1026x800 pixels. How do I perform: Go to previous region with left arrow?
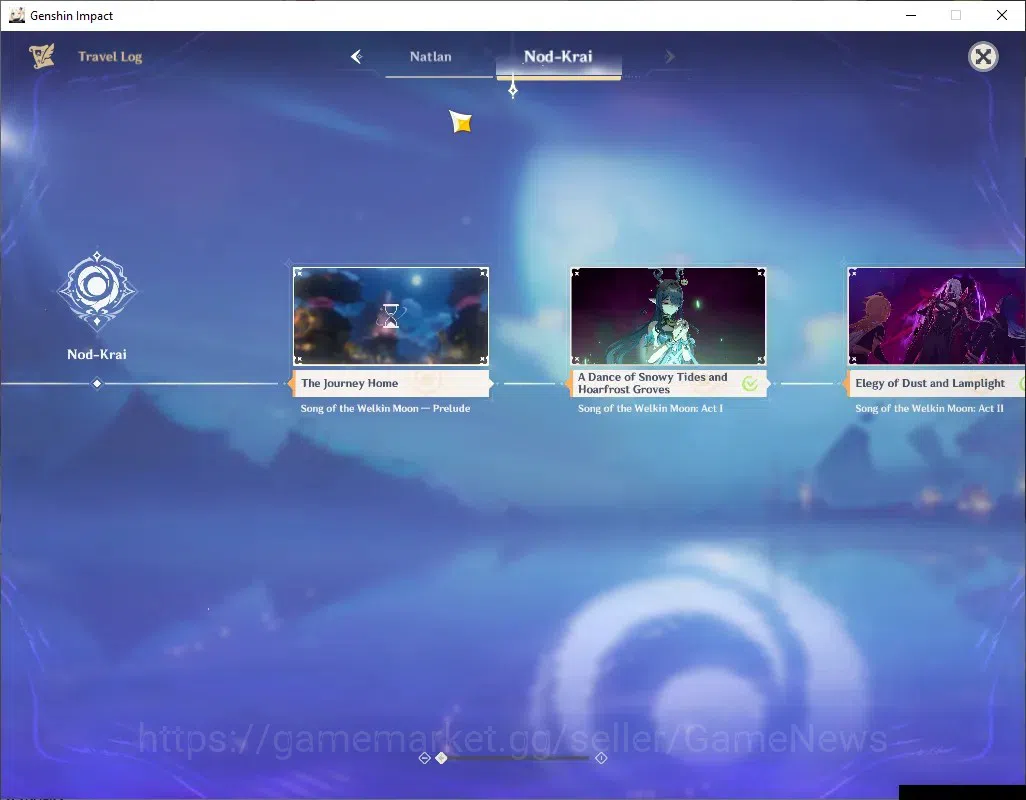click(357, 57)
